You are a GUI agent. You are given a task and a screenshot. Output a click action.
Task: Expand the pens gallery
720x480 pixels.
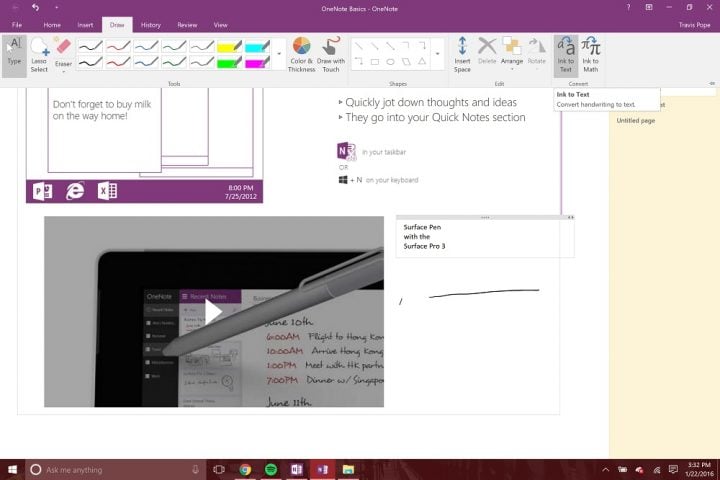(279, 54)
